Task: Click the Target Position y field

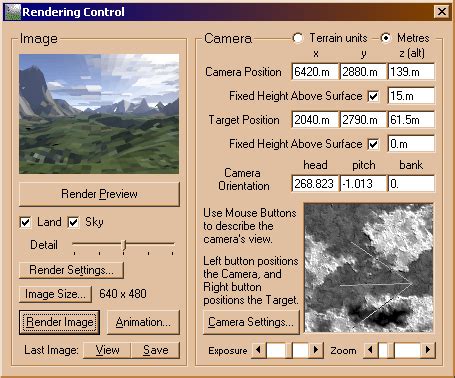Action: click(x=363, y=120)
